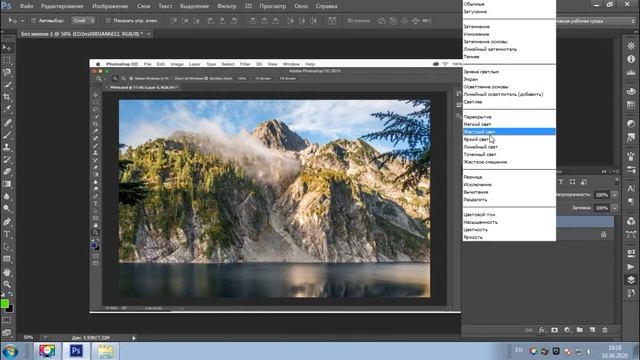Open the workspace switcher dropdown
Viewport: 640px width, 360px height.
pyautogui.click(x=596, y=21)
